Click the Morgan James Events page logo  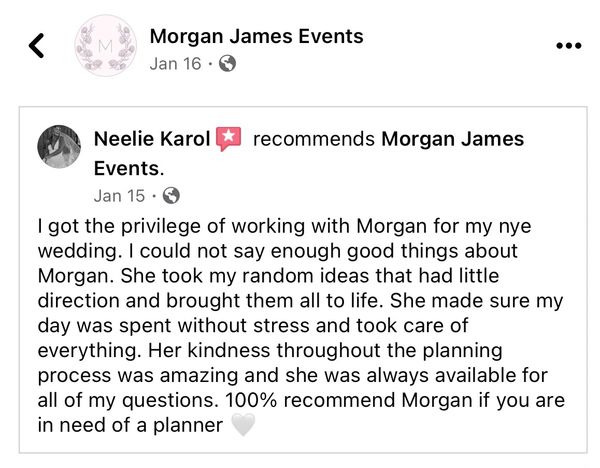point(106,47)
